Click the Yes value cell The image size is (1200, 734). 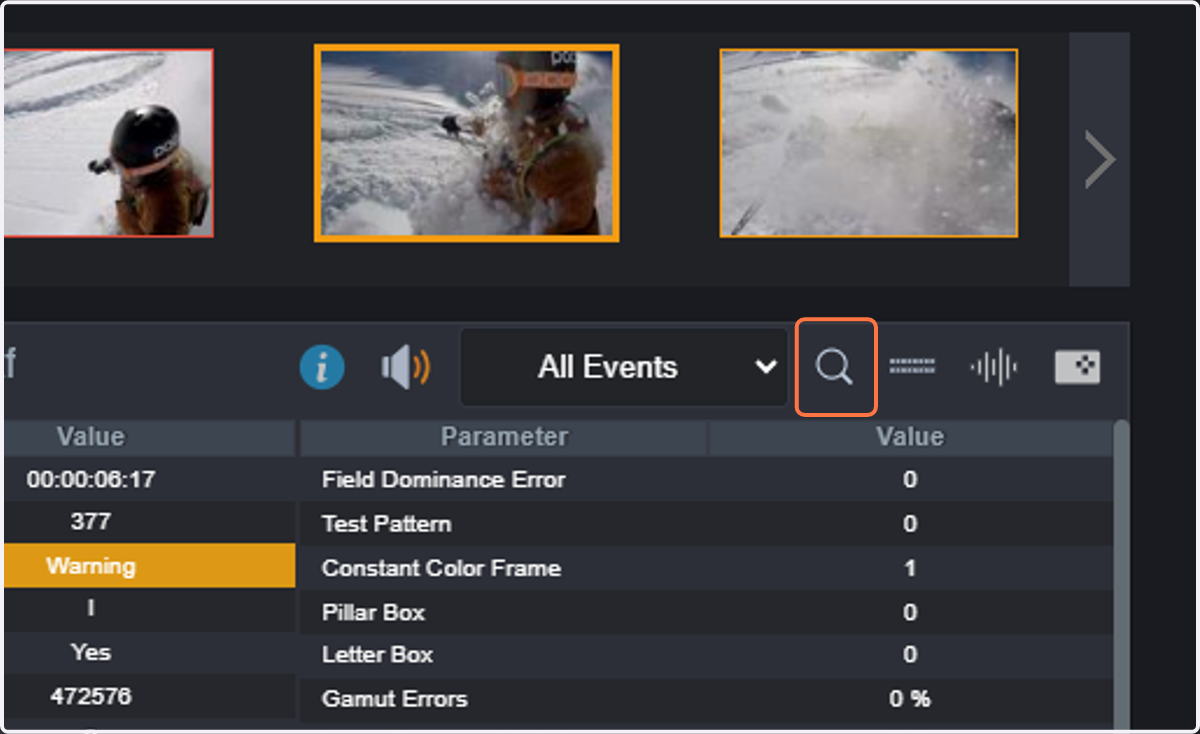tap(91, 653)
